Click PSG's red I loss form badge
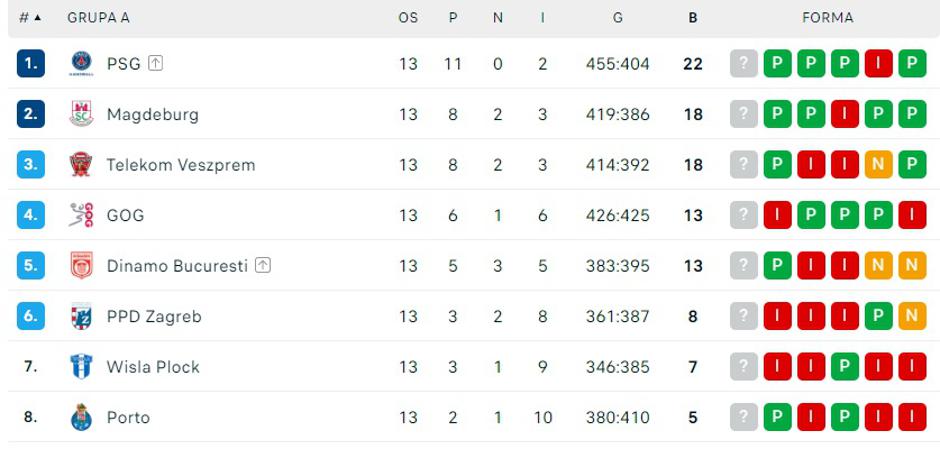The width and height of the screenshot is (940, 458). (x=878, y=64)
